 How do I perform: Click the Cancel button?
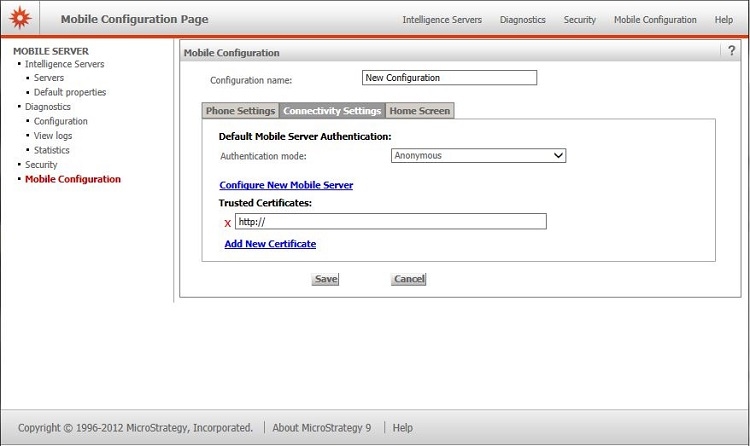[408, 279]
